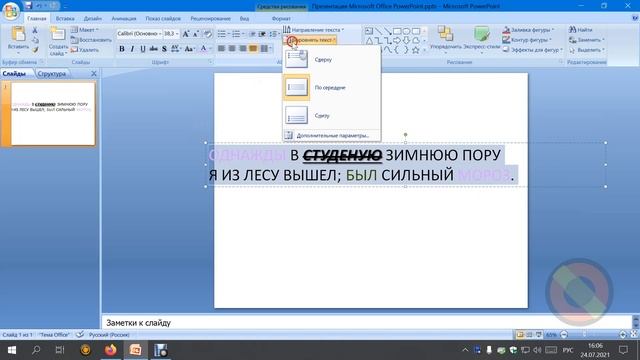Align text to the right
This screenshot has width=640, height=360.
(242, 49)
